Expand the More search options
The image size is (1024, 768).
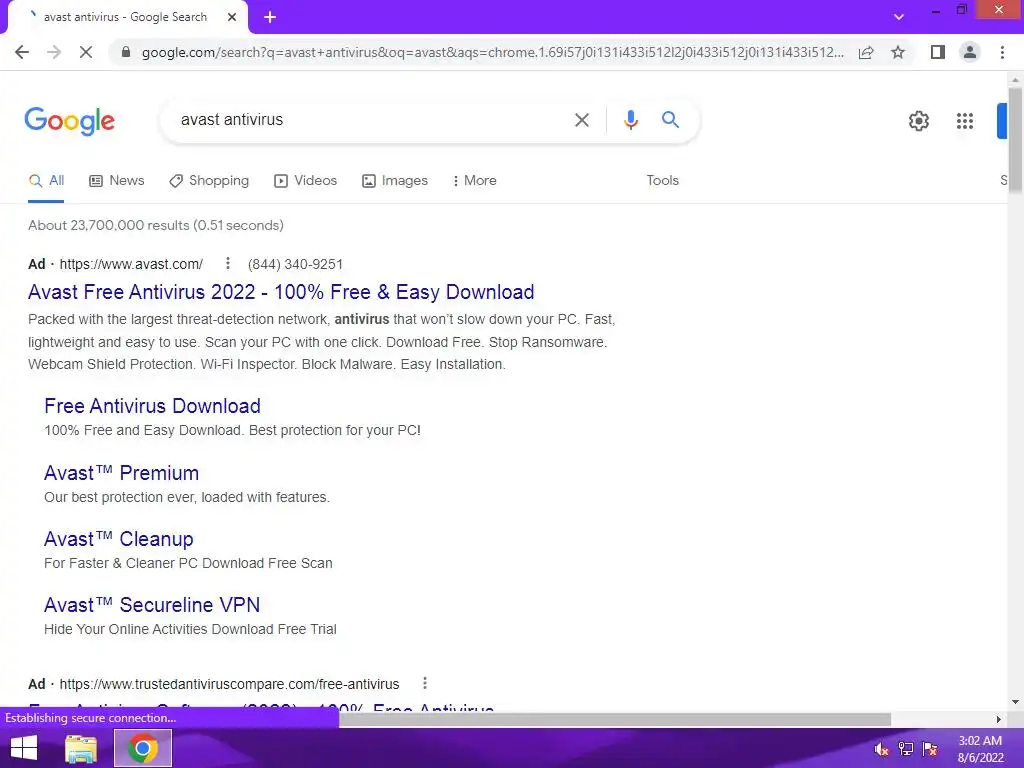point(475,181)
